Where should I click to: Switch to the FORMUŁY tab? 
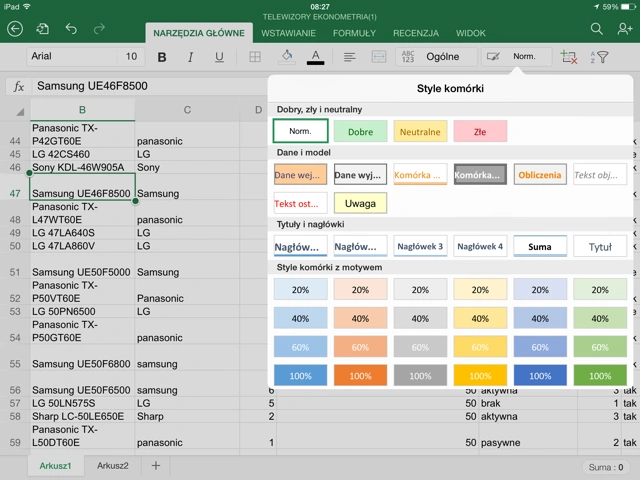point(354,33)
